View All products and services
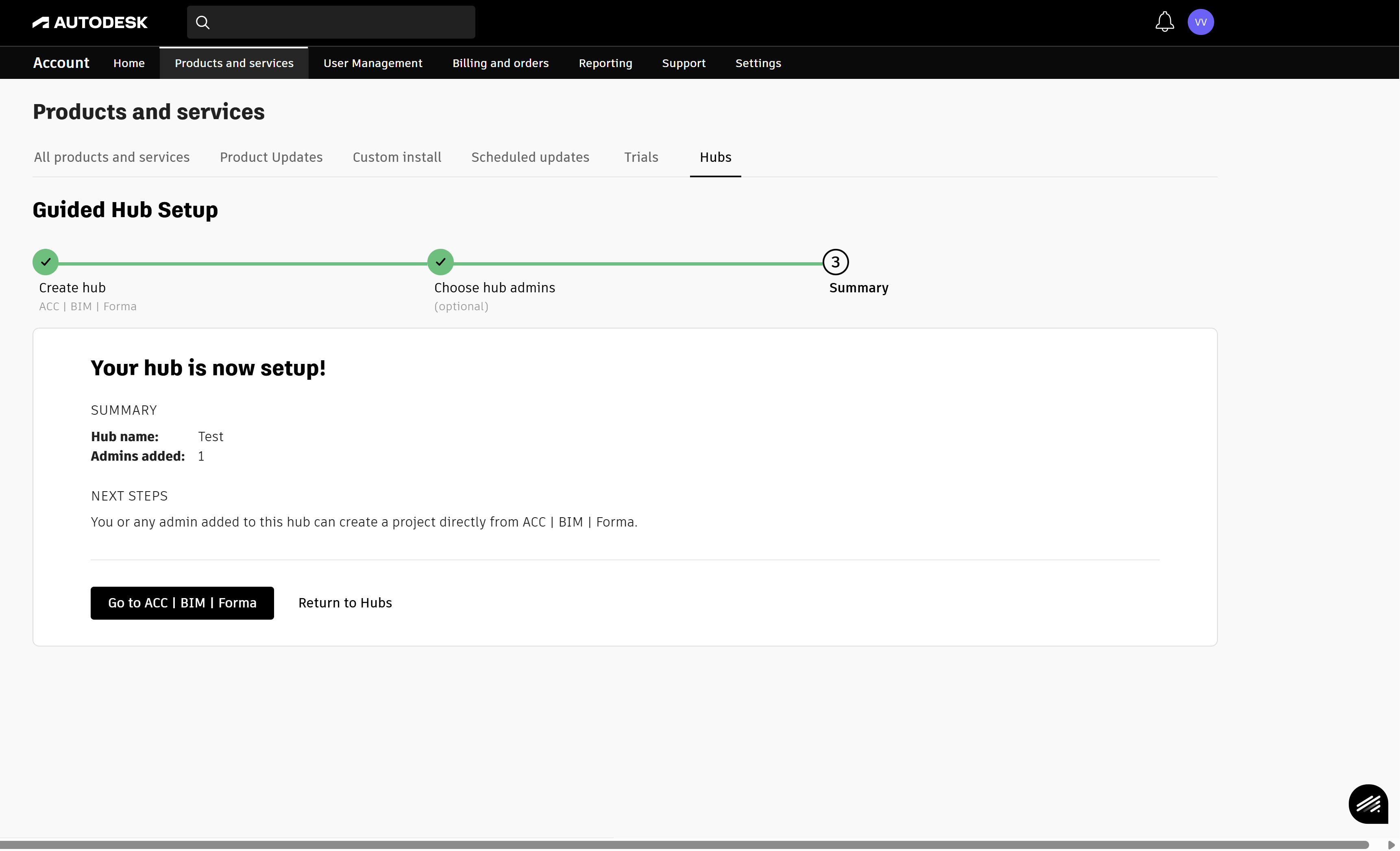This screenshot has width=1400, height=851. pyautogui.click(x=111, y=157)
